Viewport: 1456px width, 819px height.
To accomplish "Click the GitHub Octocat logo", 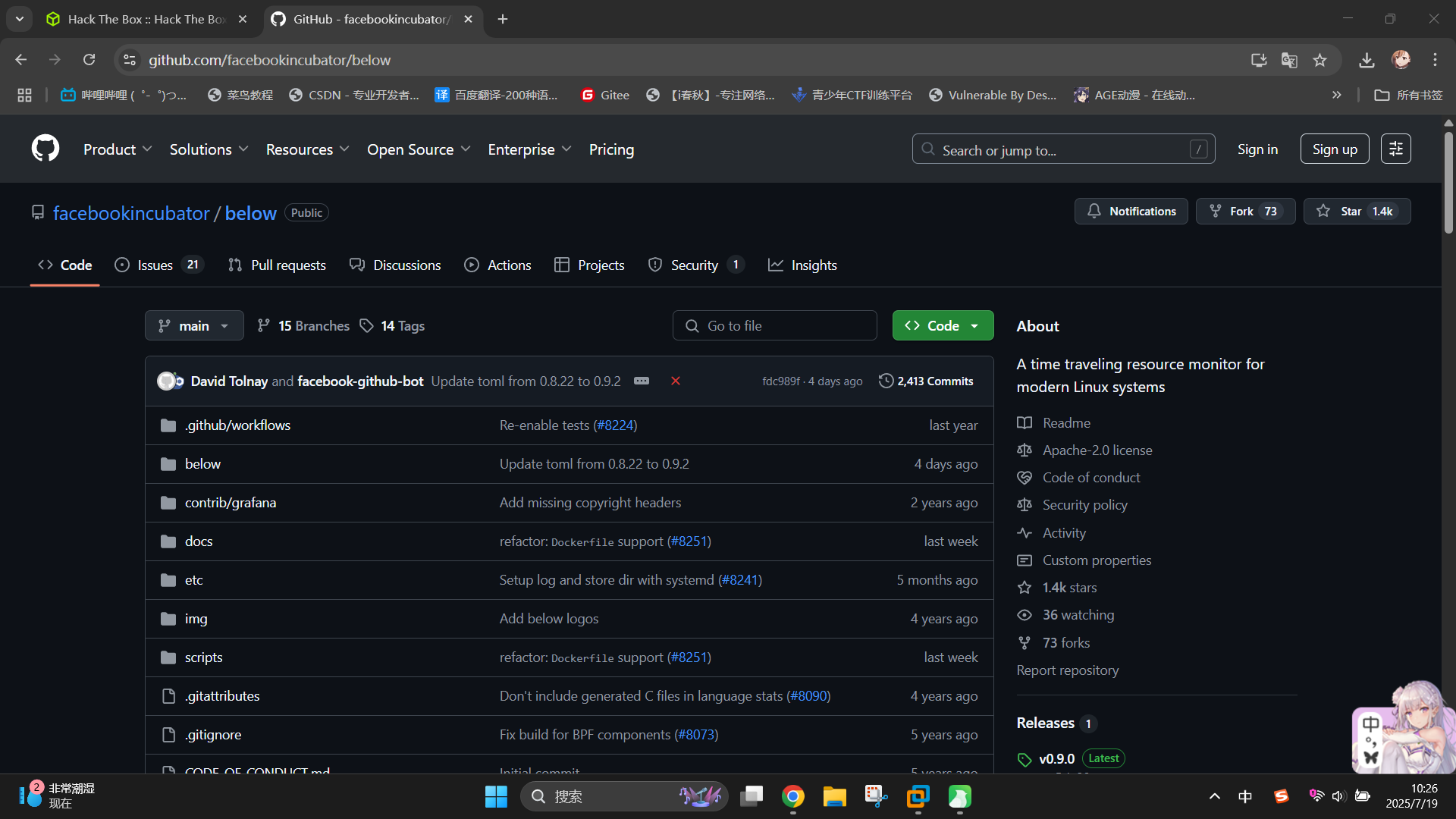I will (x=45, y=149).
